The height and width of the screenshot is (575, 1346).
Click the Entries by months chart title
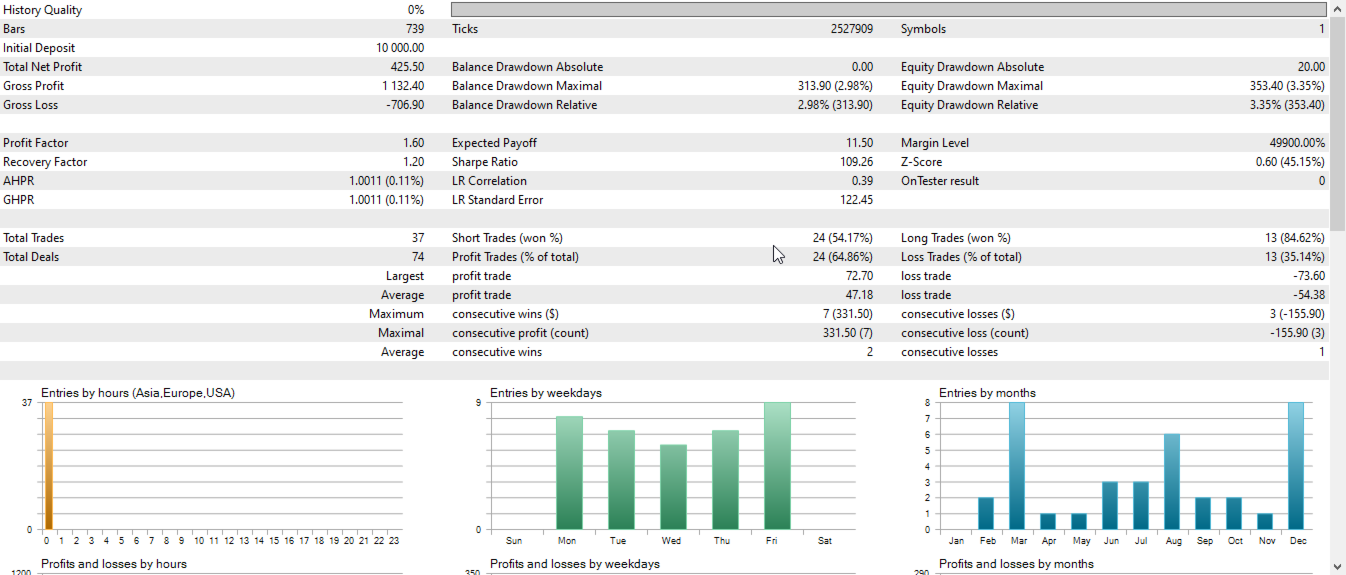point(987,393)
